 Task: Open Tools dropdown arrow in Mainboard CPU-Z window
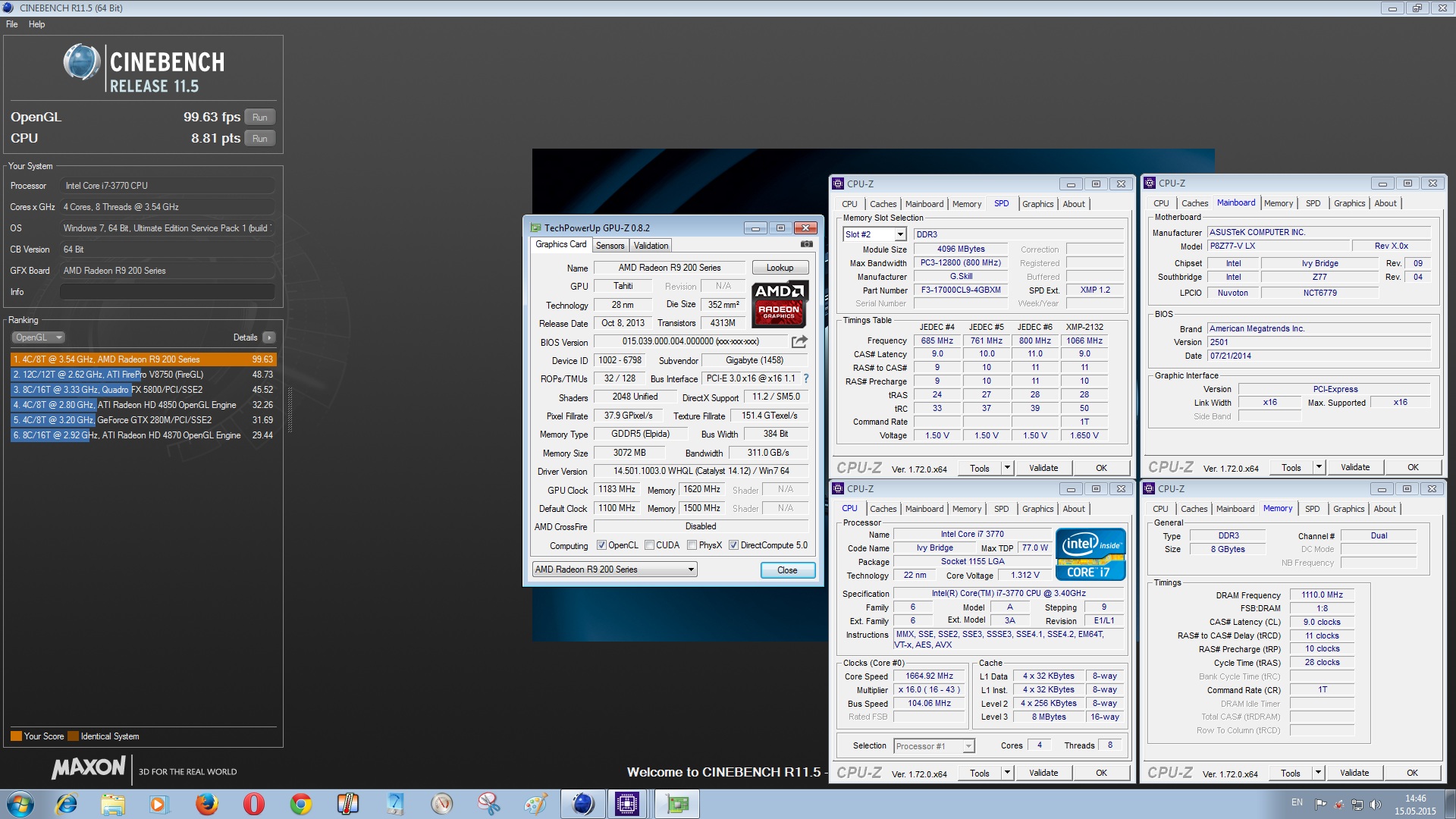point(1319,467)
